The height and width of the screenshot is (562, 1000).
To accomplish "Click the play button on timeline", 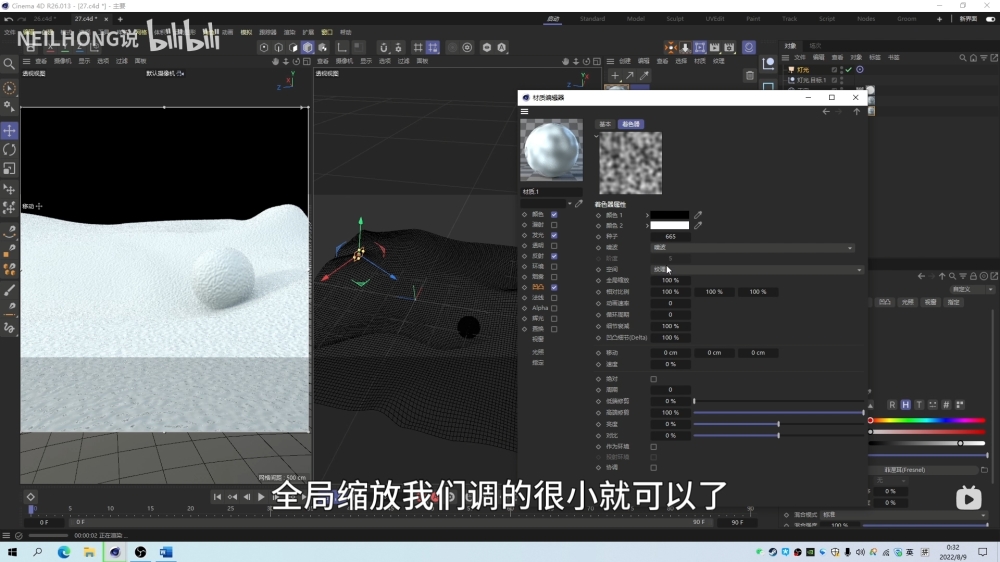I will tap(261, 497).
